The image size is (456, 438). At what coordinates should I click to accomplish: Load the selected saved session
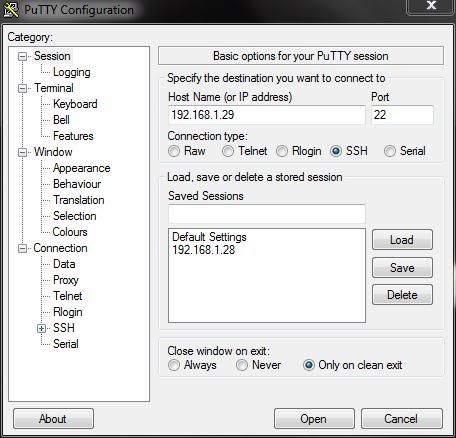[x=402, y=240]
